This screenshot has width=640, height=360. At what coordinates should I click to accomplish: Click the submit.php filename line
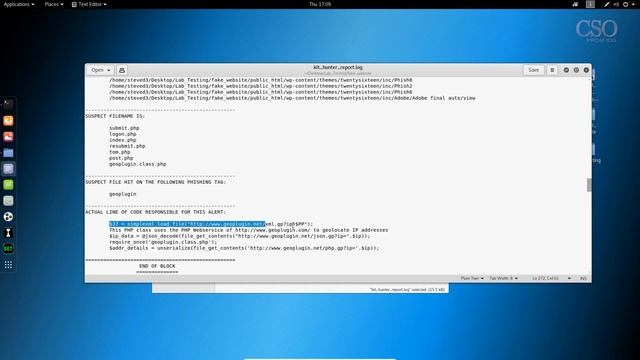124,128
